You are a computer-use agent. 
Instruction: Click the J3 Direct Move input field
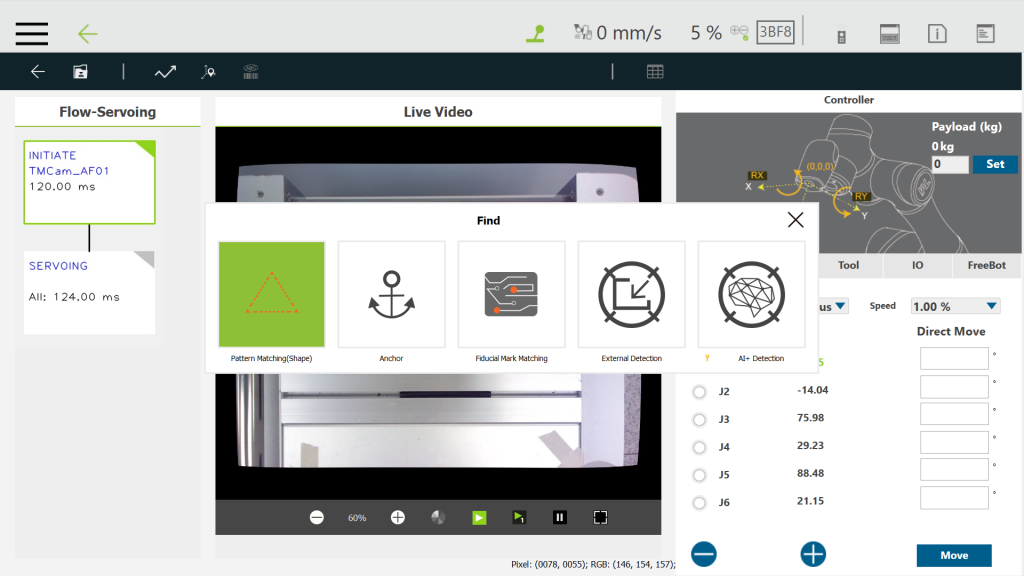pos(953,414)
